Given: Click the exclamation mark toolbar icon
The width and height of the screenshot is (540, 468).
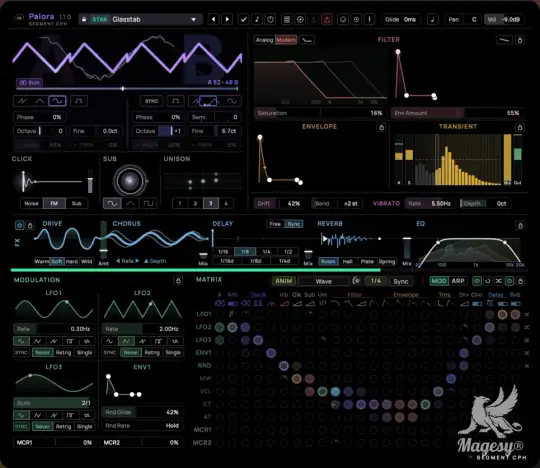Looking at the screenshot, I should tap(370, 19).
